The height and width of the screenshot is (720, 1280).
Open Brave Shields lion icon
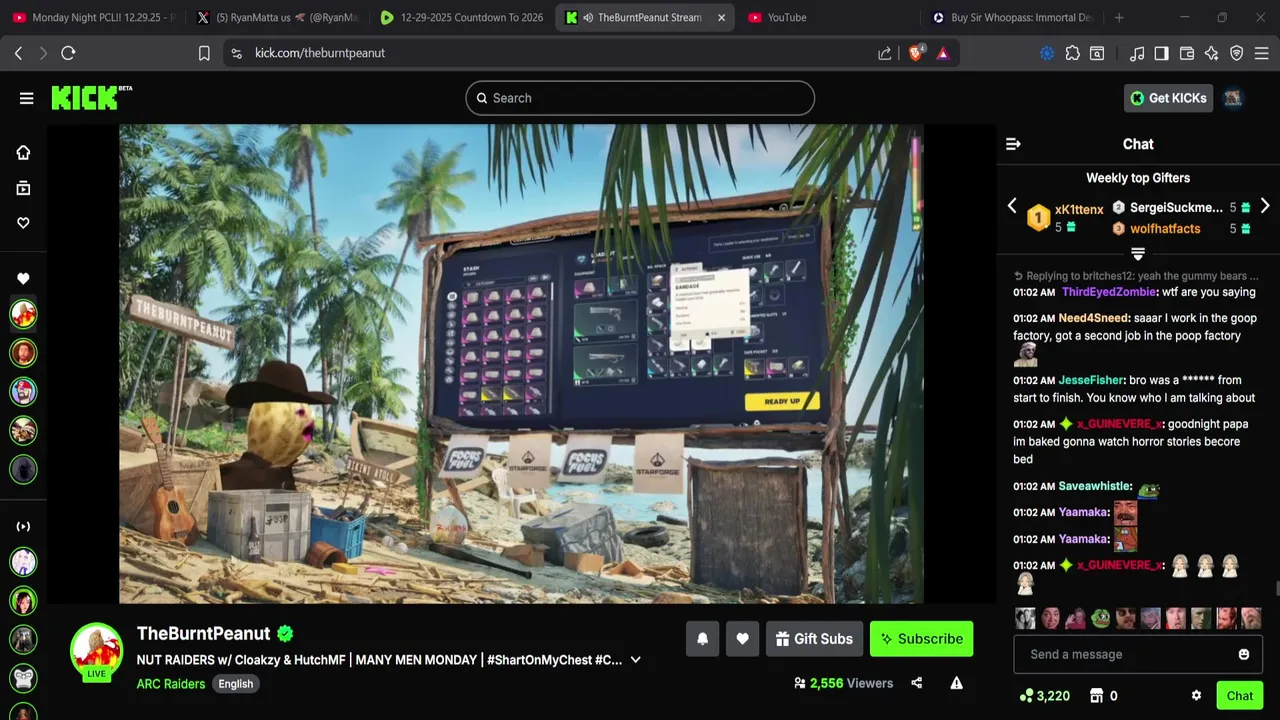tap(915, 53)
